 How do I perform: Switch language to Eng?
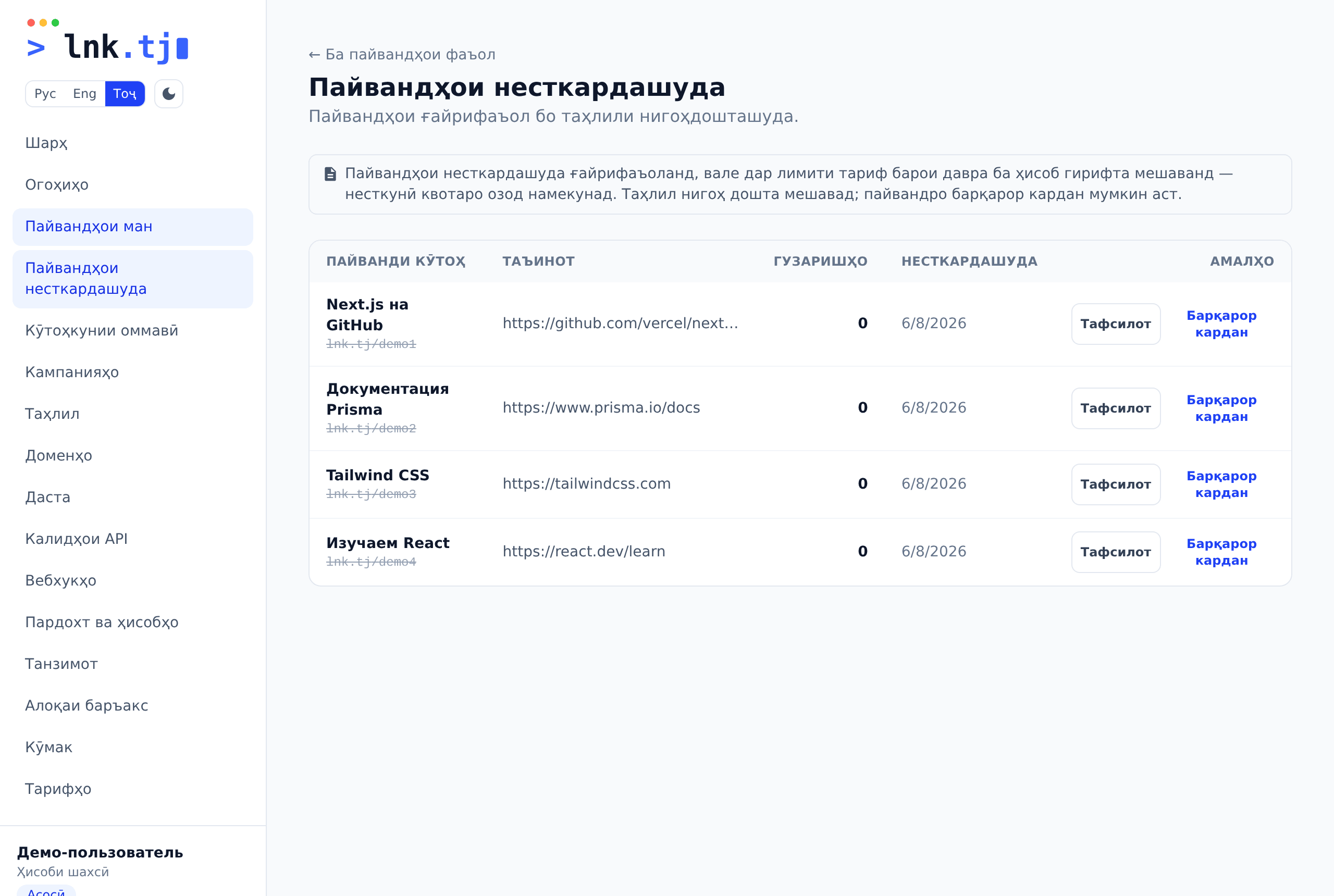tap(84, 94)
